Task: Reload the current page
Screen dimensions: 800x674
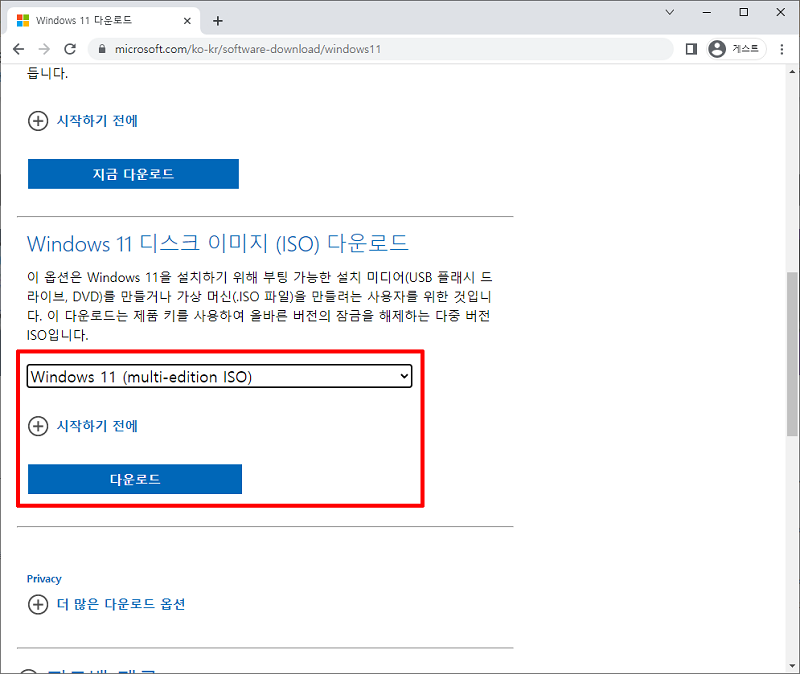Action: [x=70, y=48]
